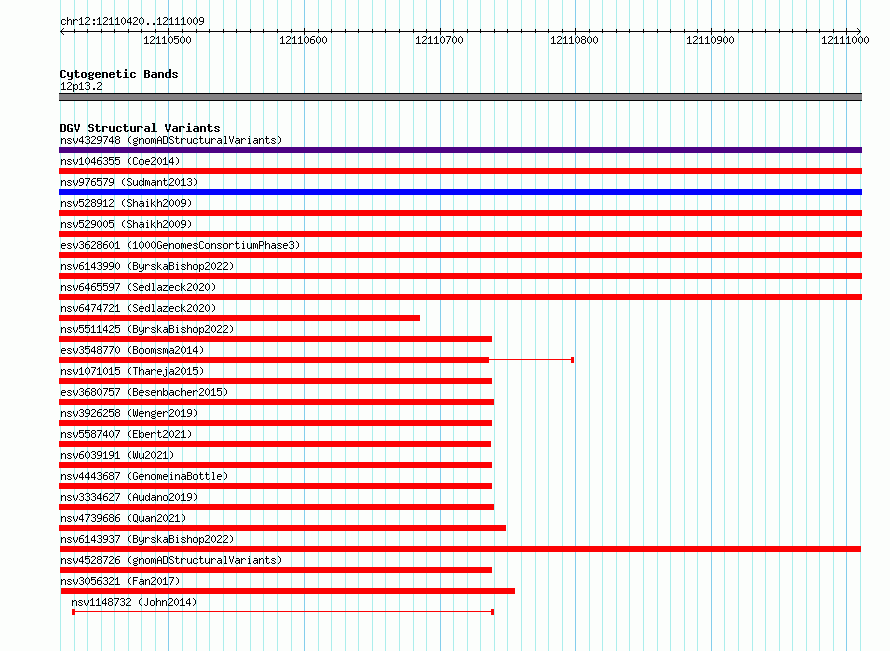Click nsv6465597 (Sedlazeck2020) label

tap(138, 287)
